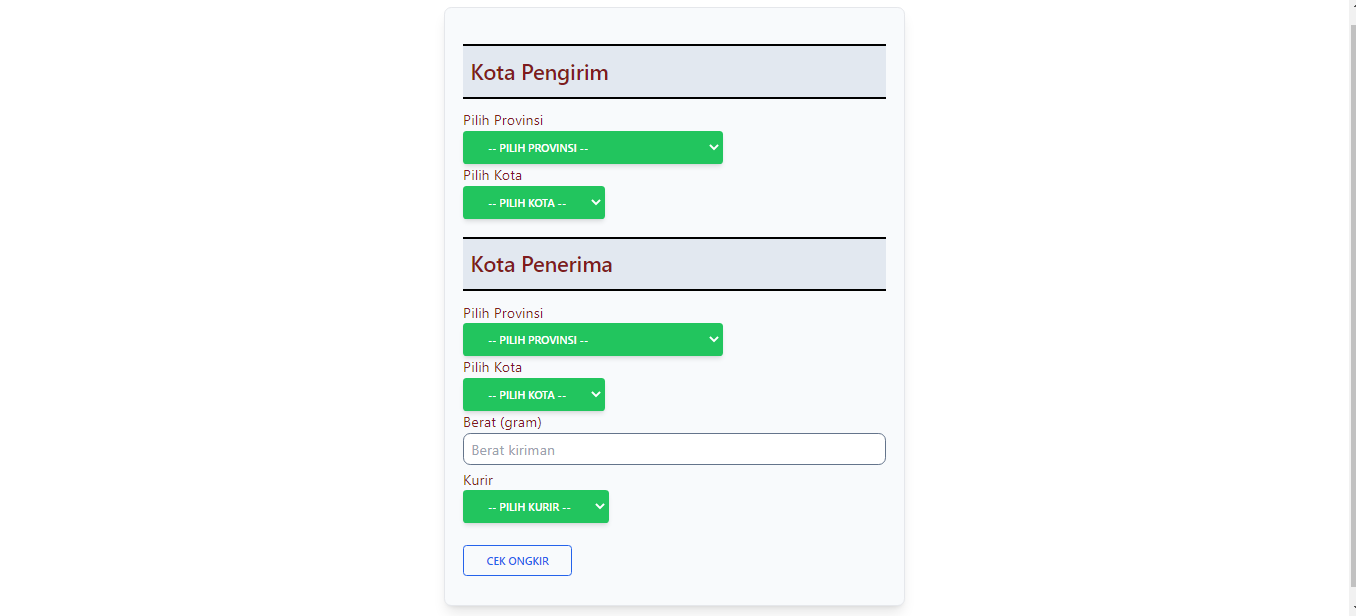Viewport: 1356px width, 616px height.
Task: Focus the Berat kiriman weight field
Action: click(674, 449)
